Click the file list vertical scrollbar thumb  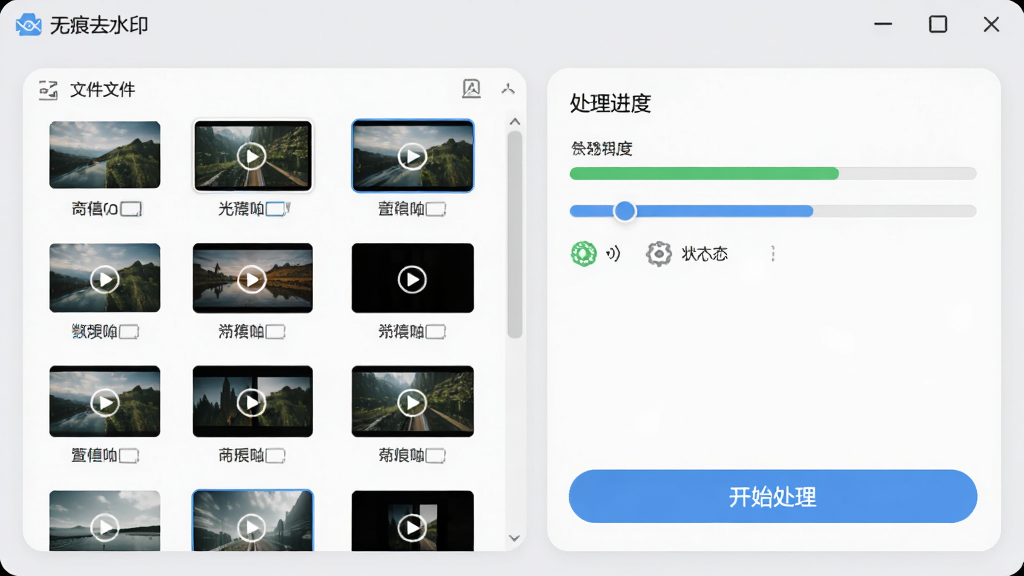pos(515,234)
